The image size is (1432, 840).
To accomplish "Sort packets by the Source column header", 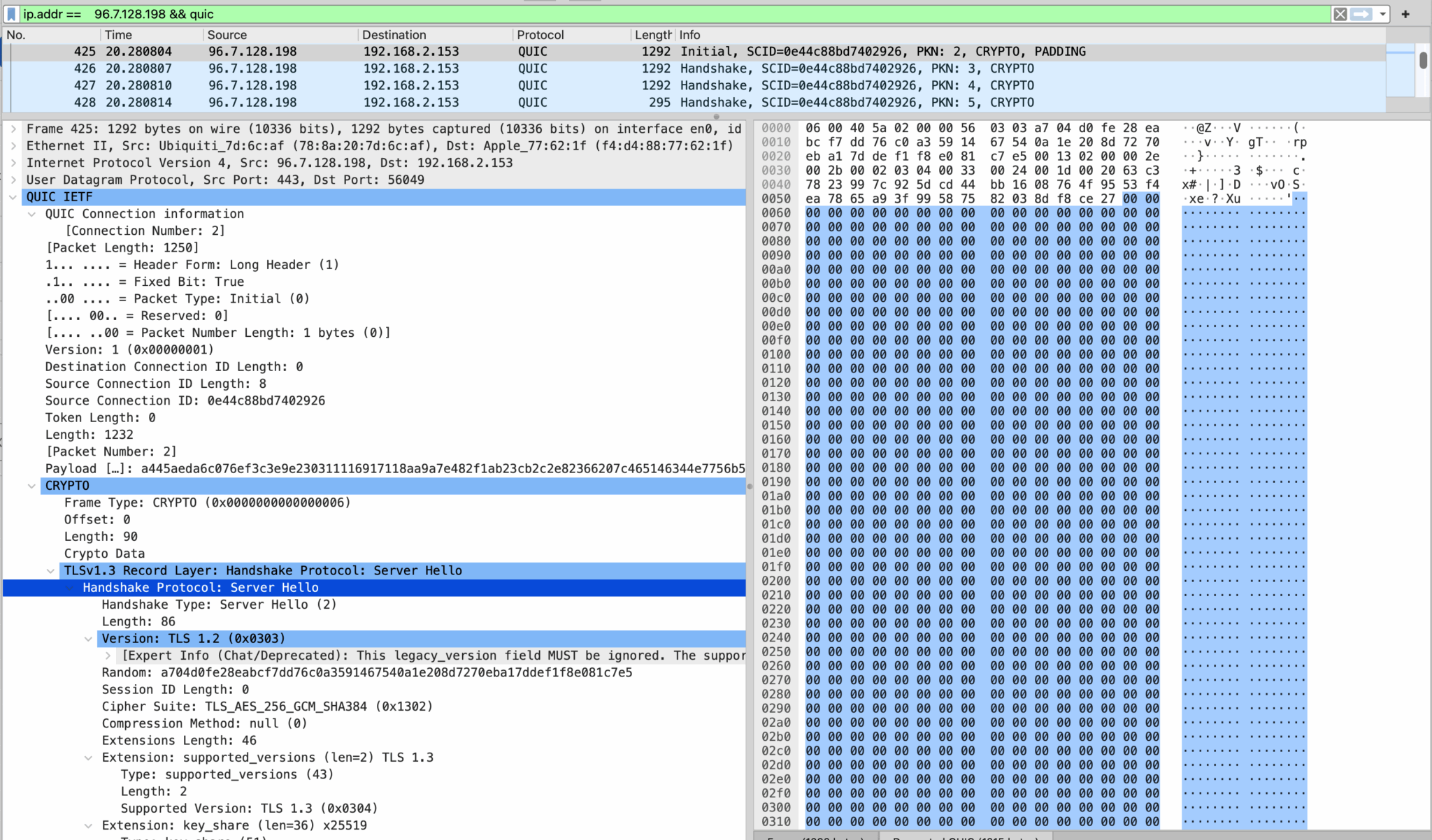I will 280,35.
